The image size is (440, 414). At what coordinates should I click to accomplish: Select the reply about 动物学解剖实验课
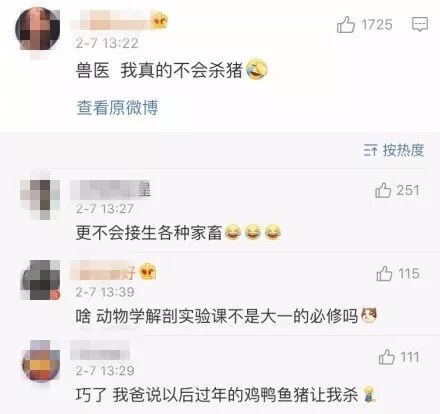coord(226,316)
